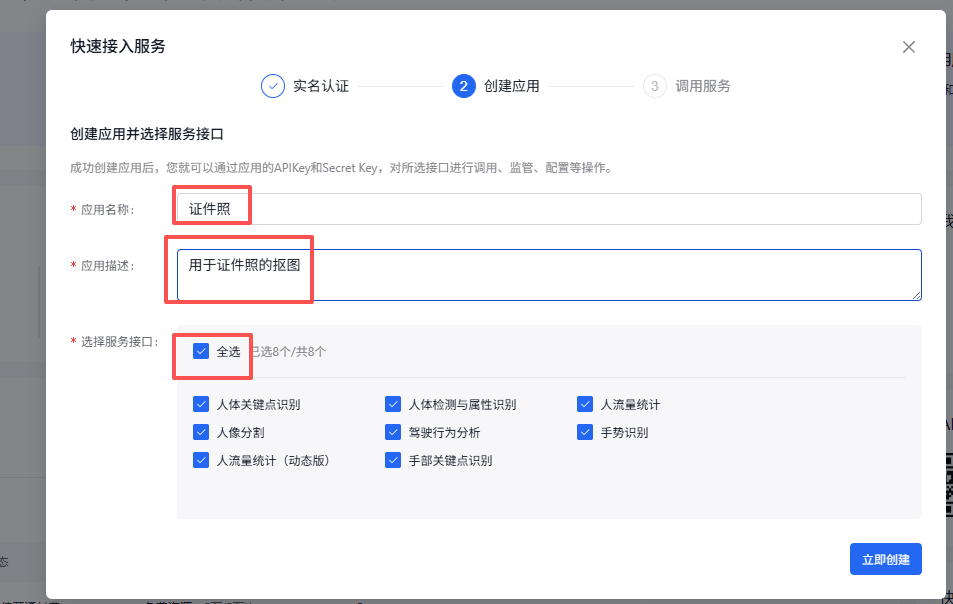Image resolution: width=953 pixels, height=604 pixels.
Task: Close the 快速接入服务 dialog
Action: tap(909, 47)
